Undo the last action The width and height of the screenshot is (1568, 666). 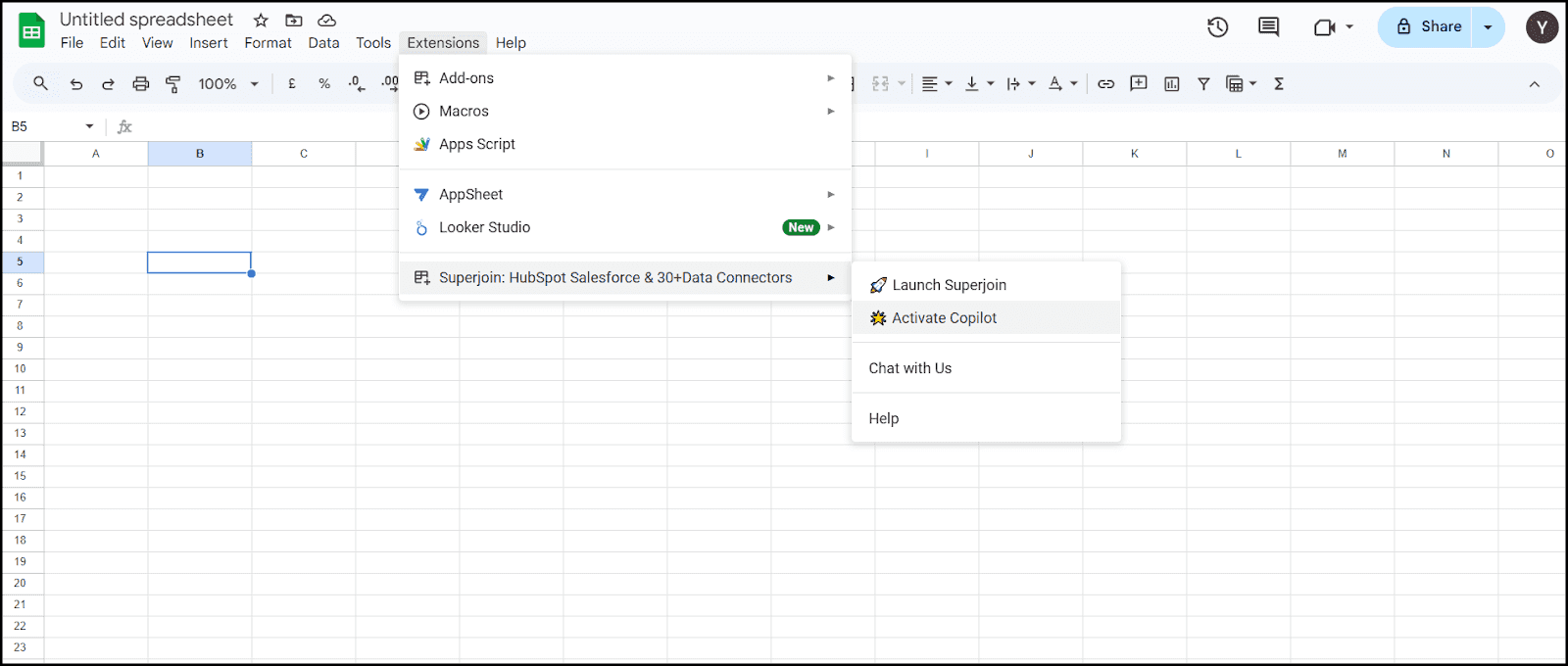76,84
